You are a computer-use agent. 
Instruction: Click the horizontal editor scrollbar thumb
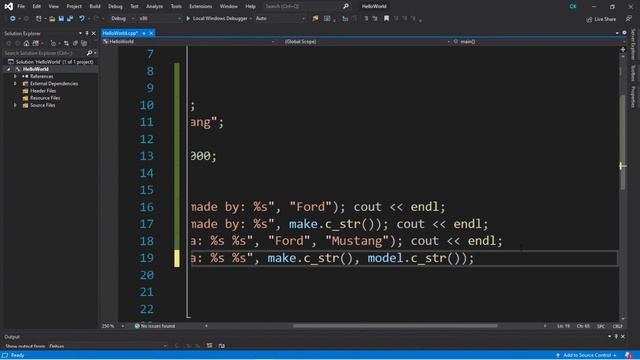pos(395,326)
